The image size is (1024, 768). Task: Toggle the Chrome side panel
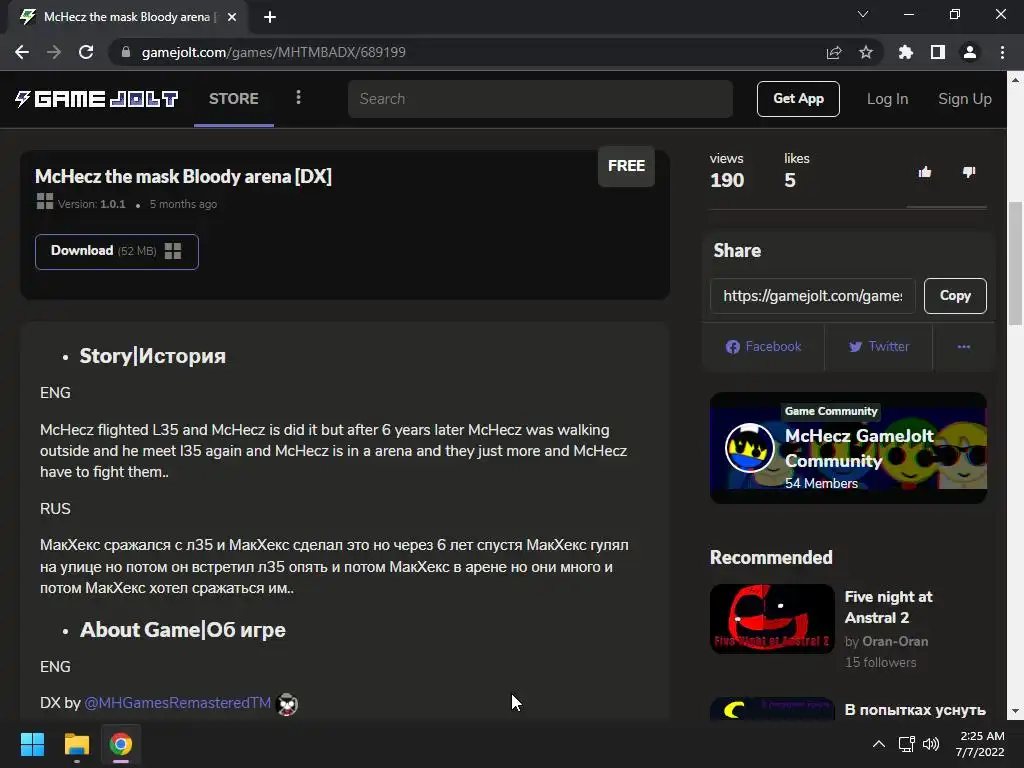point(938,52)
